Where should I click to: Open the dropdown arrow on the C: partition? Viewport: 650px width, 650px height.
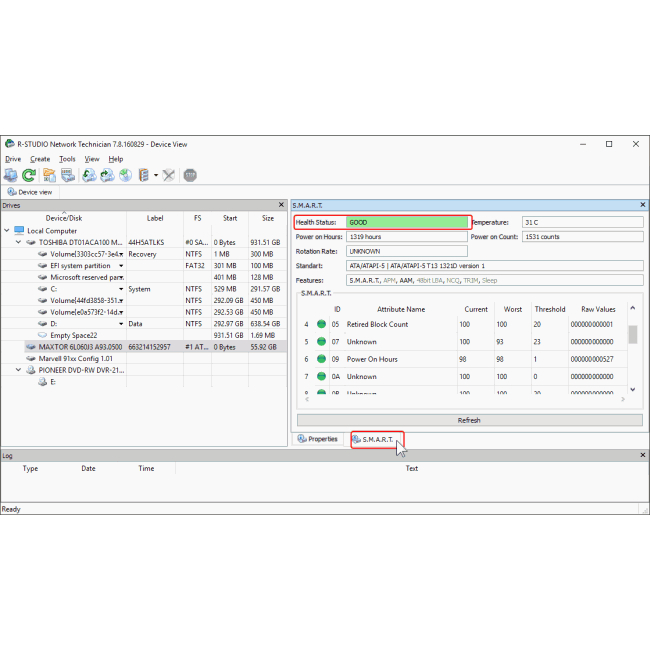[122, 288]
